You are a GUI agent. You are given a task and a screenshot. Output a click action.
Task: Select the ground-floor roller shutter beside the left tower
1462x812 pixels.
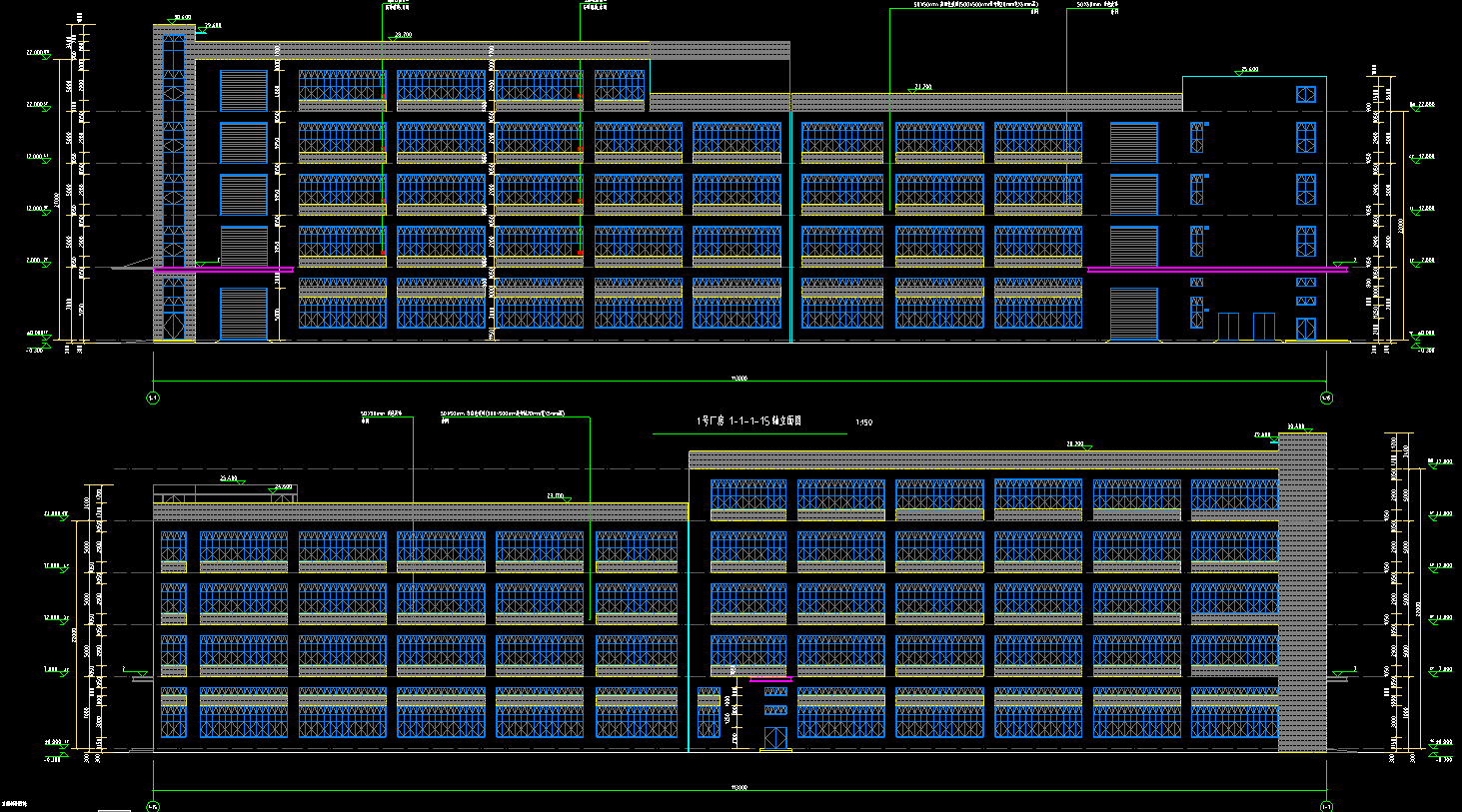[244, 314]
